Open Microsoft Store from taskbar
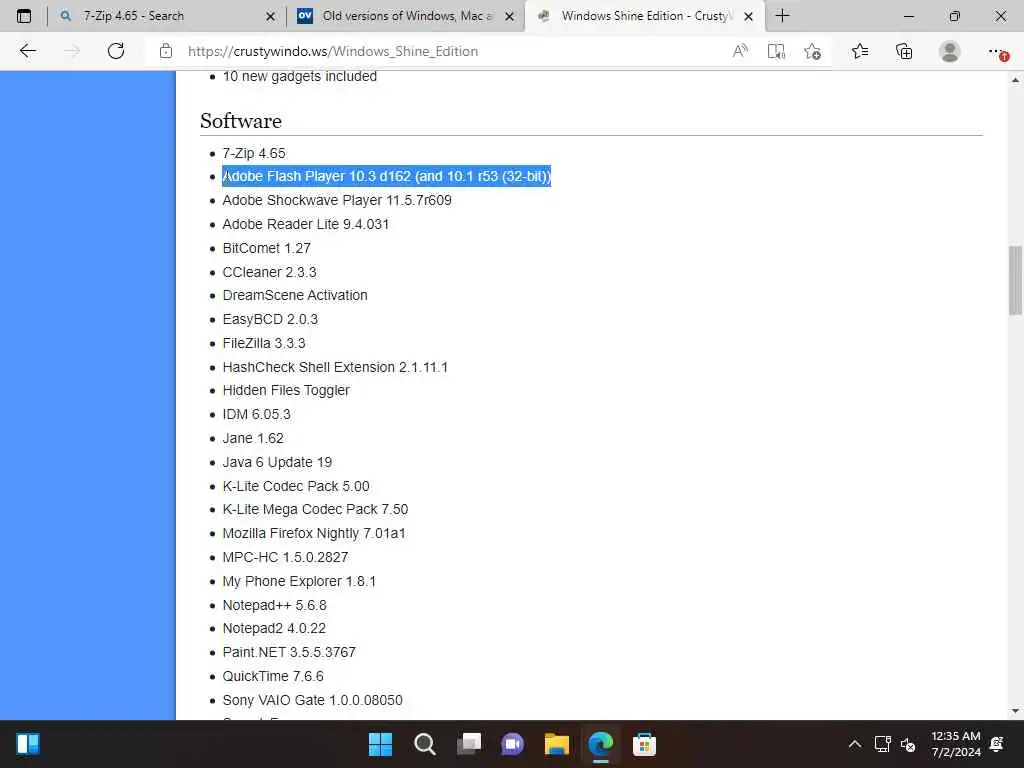Image resolution: width=1024 pixels, height=768 pixels. (x=644, y=744)
